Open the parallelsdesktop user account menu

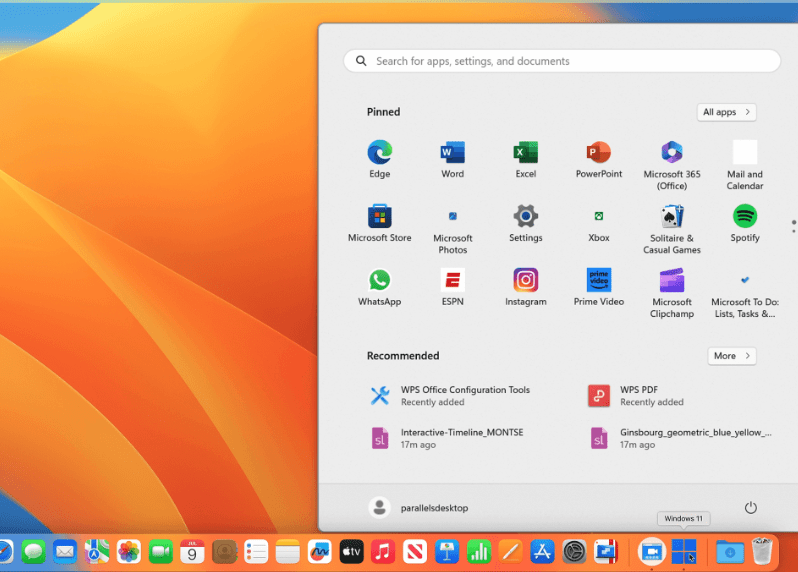click(419, 508)
